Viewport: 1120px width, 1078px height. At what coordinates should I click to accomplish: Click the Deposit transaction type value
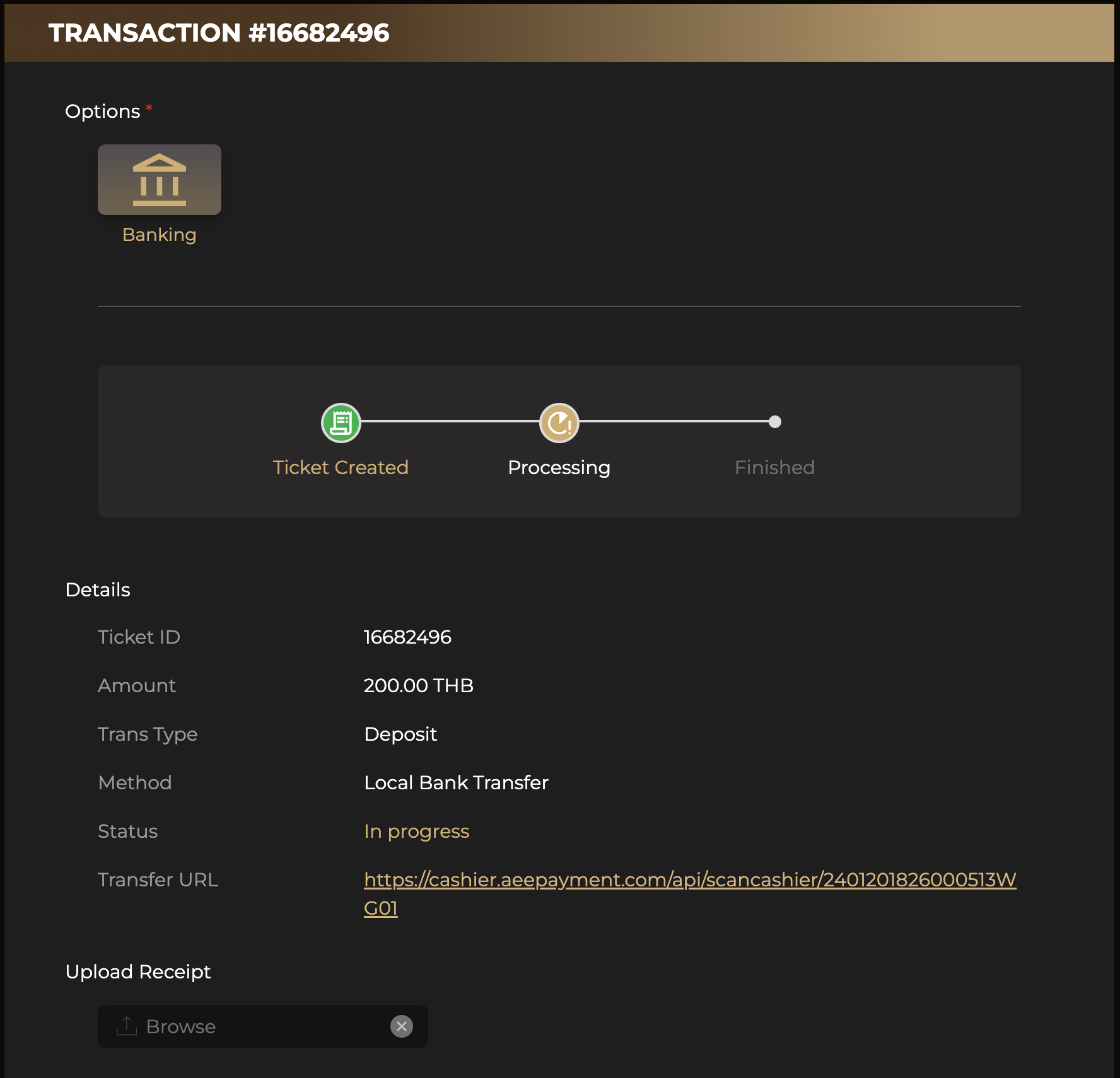[x=400, y=734]
